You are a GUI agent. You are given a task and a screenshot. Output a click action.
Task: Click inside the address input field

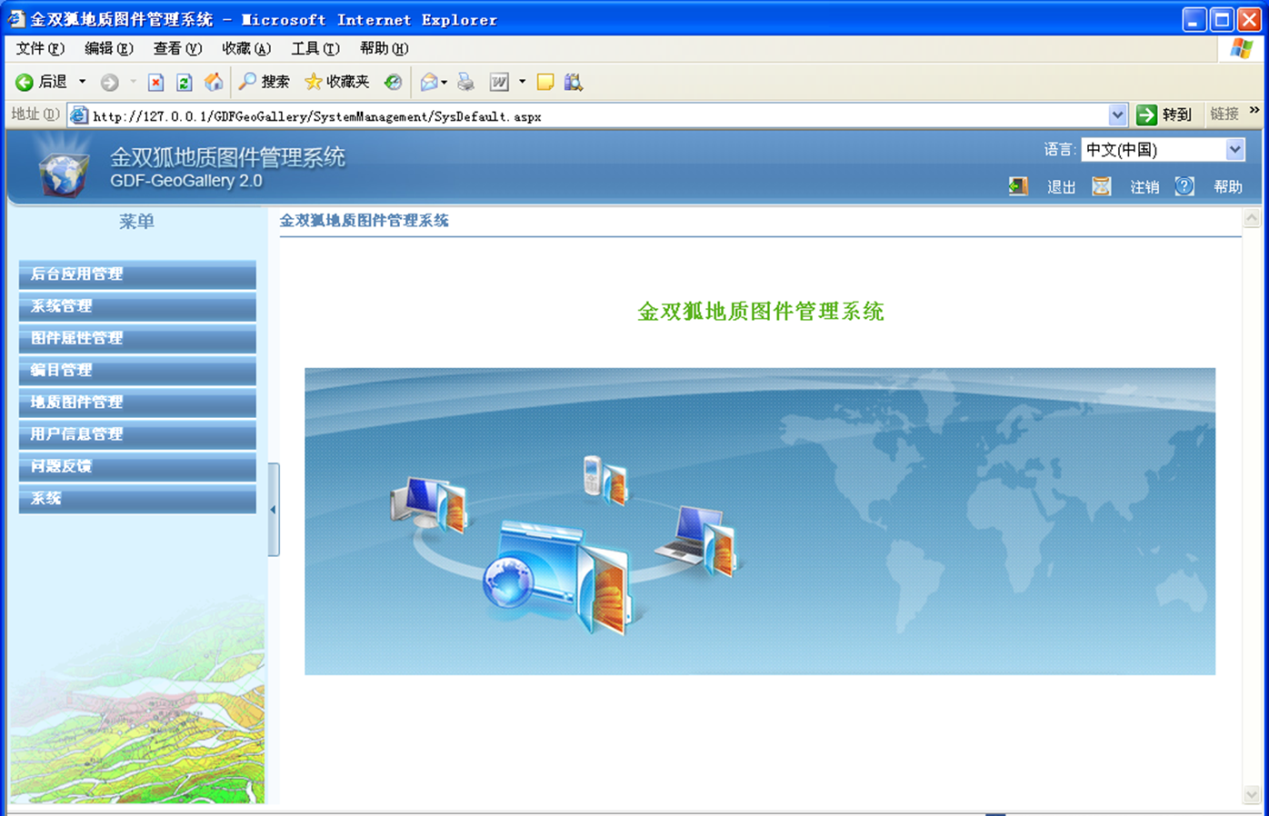tap(500, 115)
